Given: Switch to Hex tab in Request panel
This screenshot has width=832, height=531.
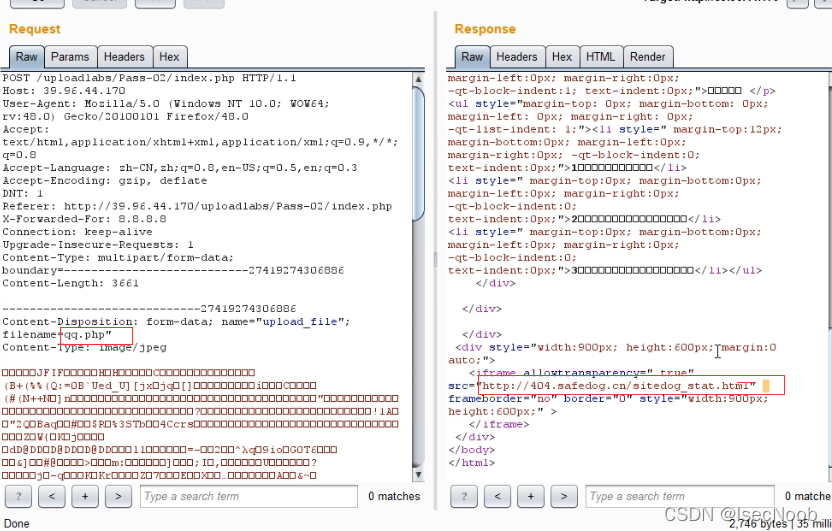Looking at the screenshot, I should pyautogui.click(x=169, y=57).
